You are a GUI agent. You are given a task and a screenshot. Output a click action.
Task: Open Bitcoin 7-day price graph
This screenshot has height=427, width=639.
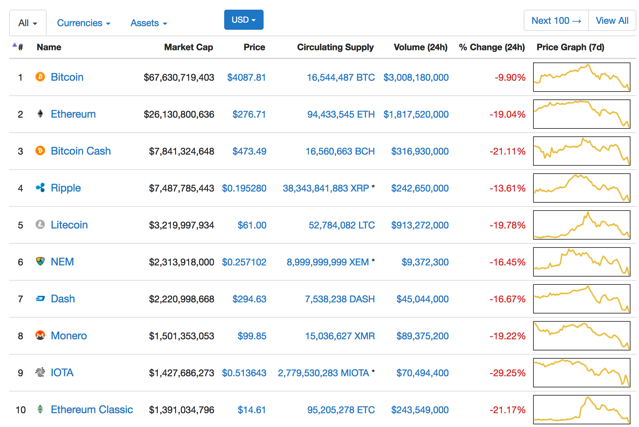(x=582, y=77)
